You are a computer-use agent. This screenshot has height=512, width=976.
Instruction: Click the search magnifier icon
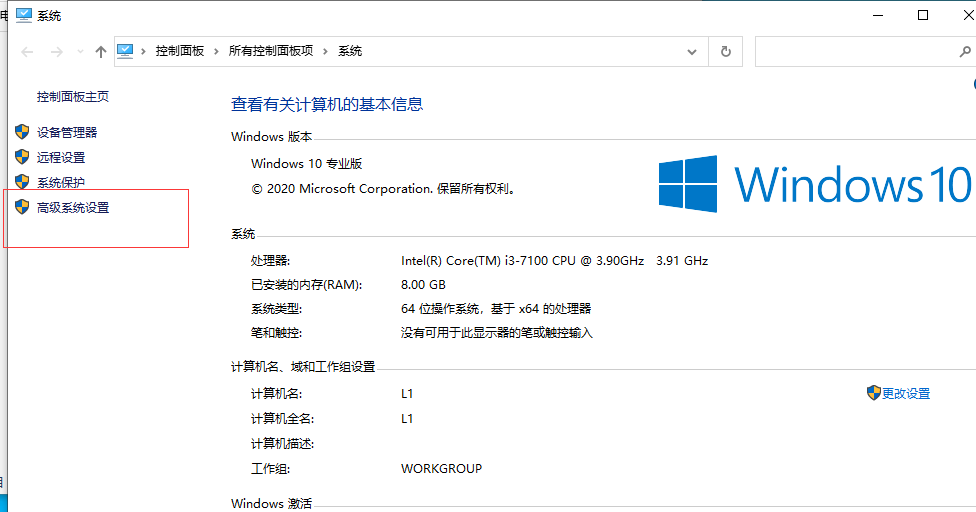tap(965, 52)
